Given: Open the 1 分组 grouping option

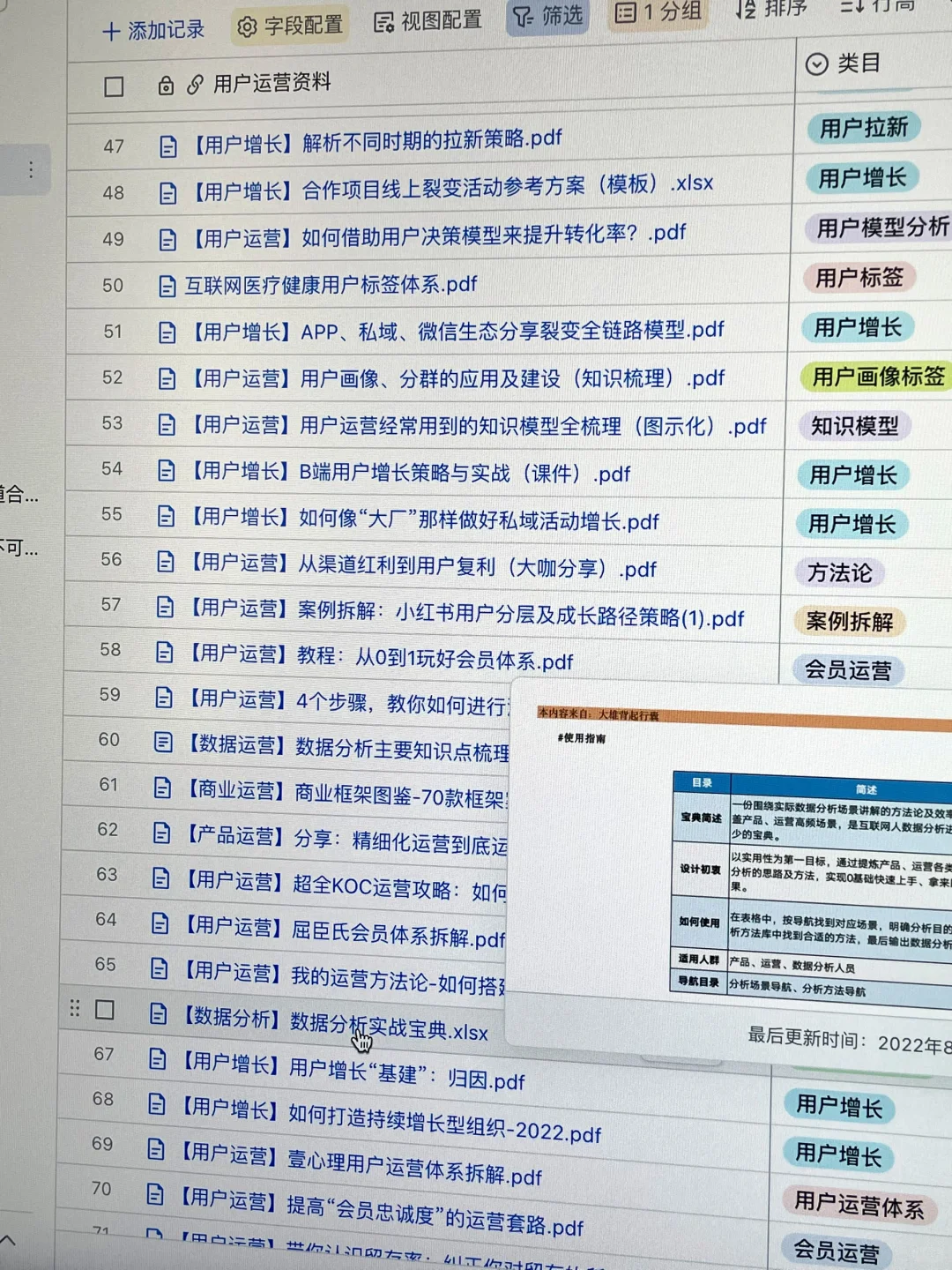Looking at the screenshot, I should click(x=658, y=12).
